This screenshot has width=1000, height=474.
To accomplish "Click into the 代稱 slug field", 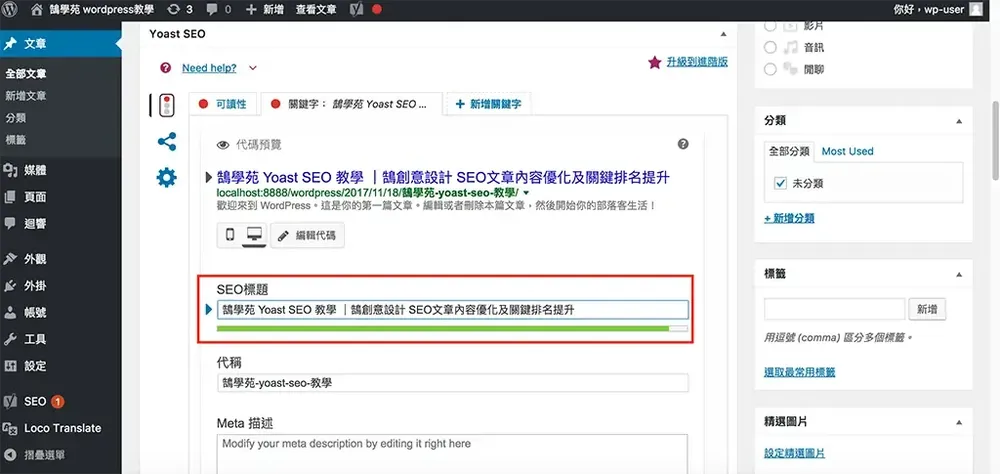I will click(452, 383).
